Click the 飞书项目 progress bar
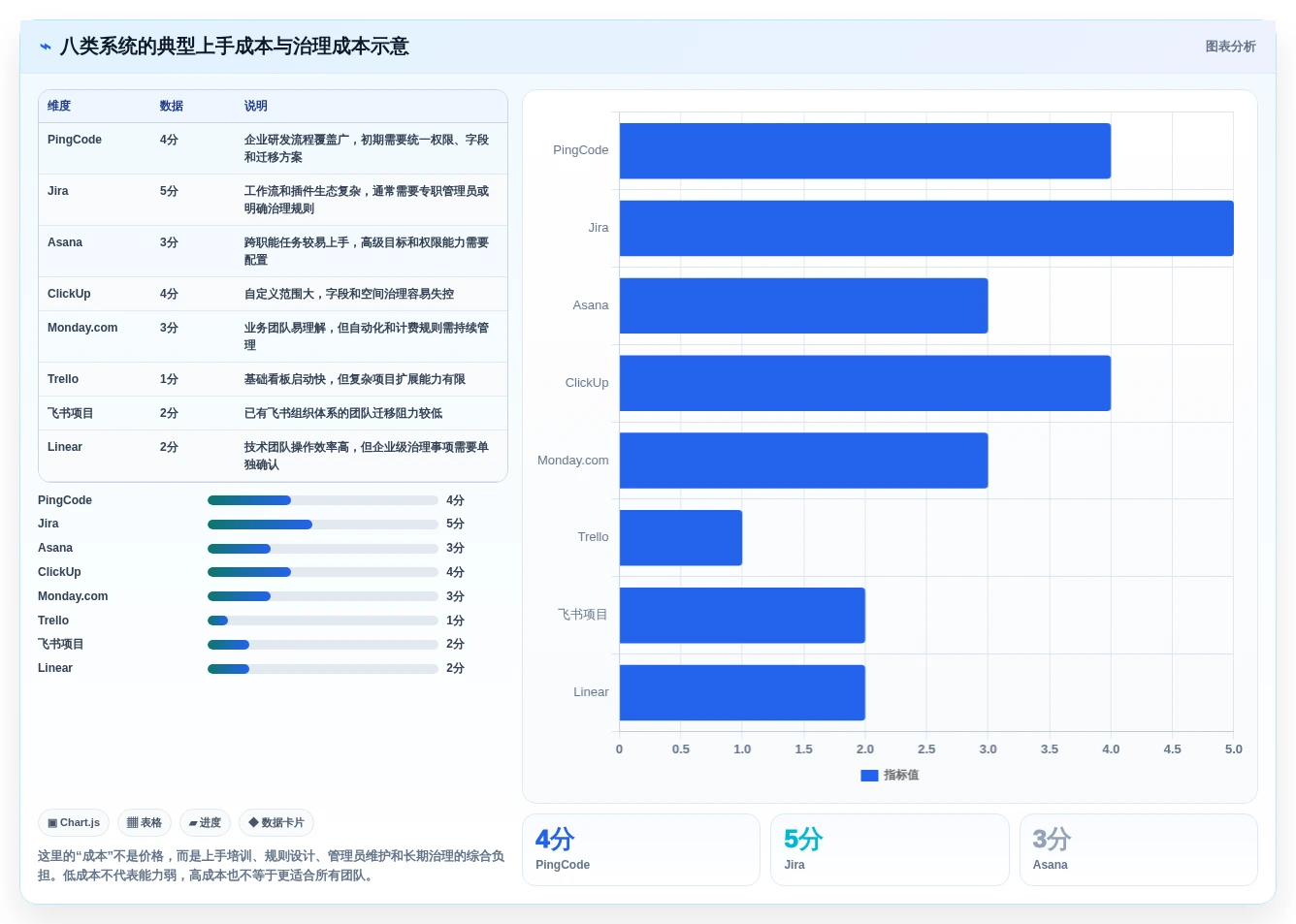 [323, 645]
